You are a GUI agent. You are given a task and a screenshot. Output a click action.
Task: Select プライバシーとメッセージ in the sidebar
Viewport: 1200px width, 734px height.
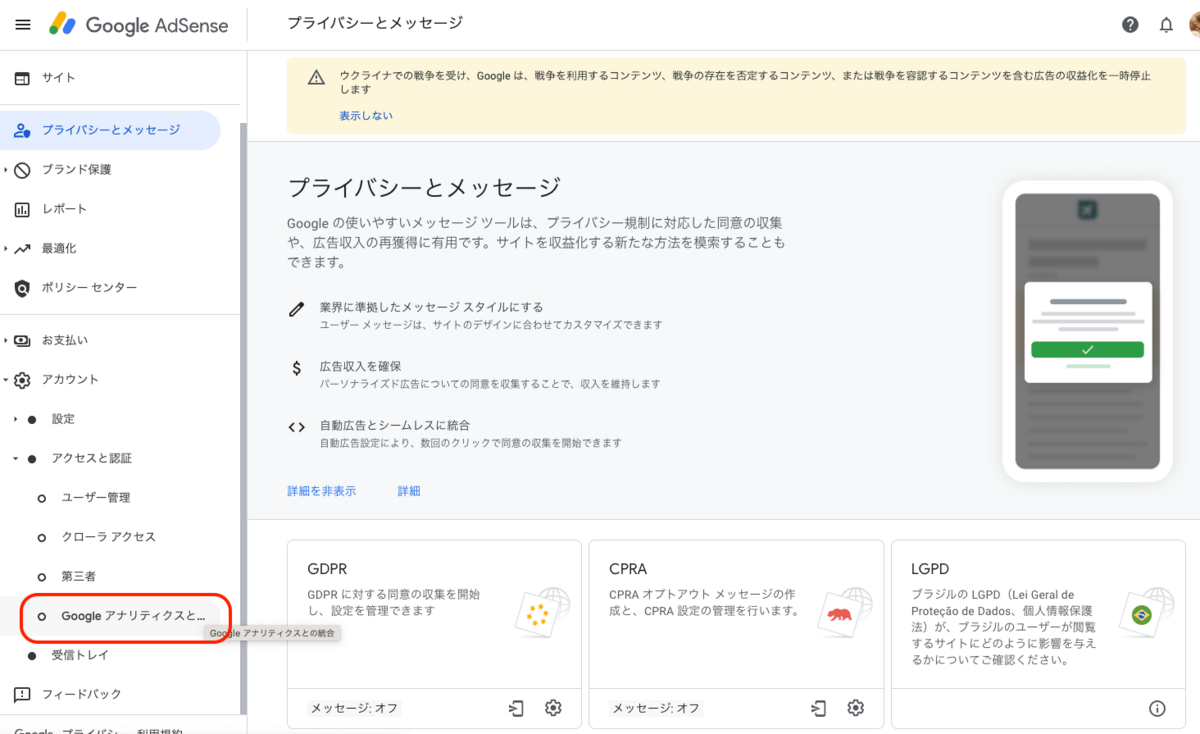point(110,130)
